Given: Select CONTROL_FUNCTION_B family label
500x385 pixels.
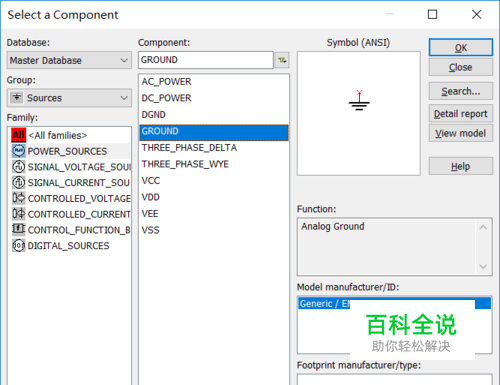Looking at the screenshot, I should coord(79,230).
